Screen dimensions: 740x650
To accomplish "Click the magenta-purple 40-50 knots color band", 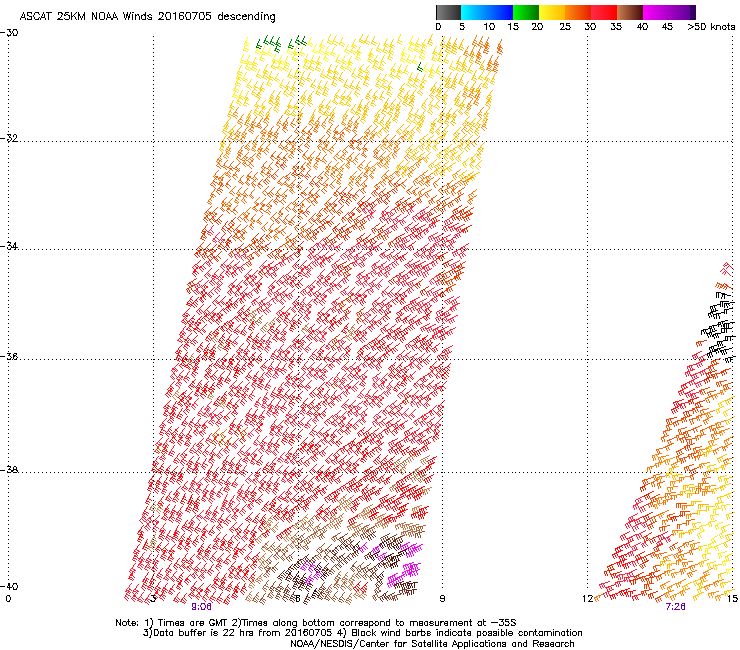I will point(669,12).
